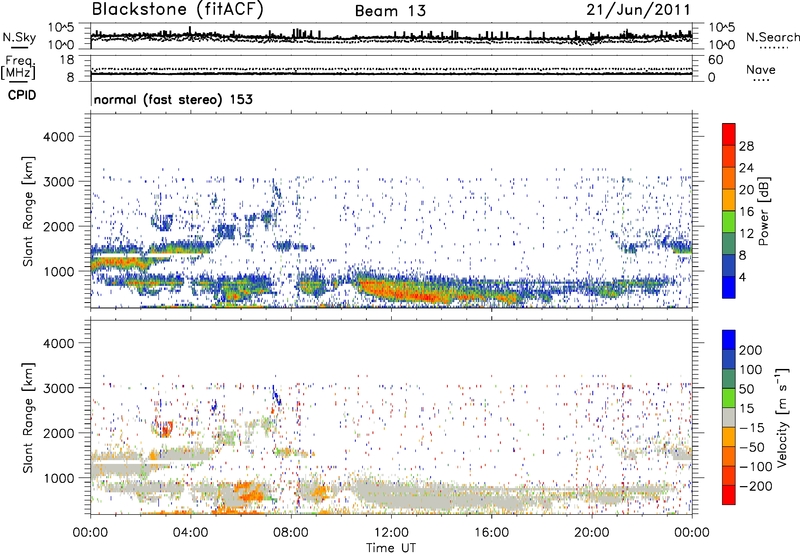The image size is (800, 554).
Task: Pick the gray segment of velocity colorbar
Action: [x=729, y=417]
